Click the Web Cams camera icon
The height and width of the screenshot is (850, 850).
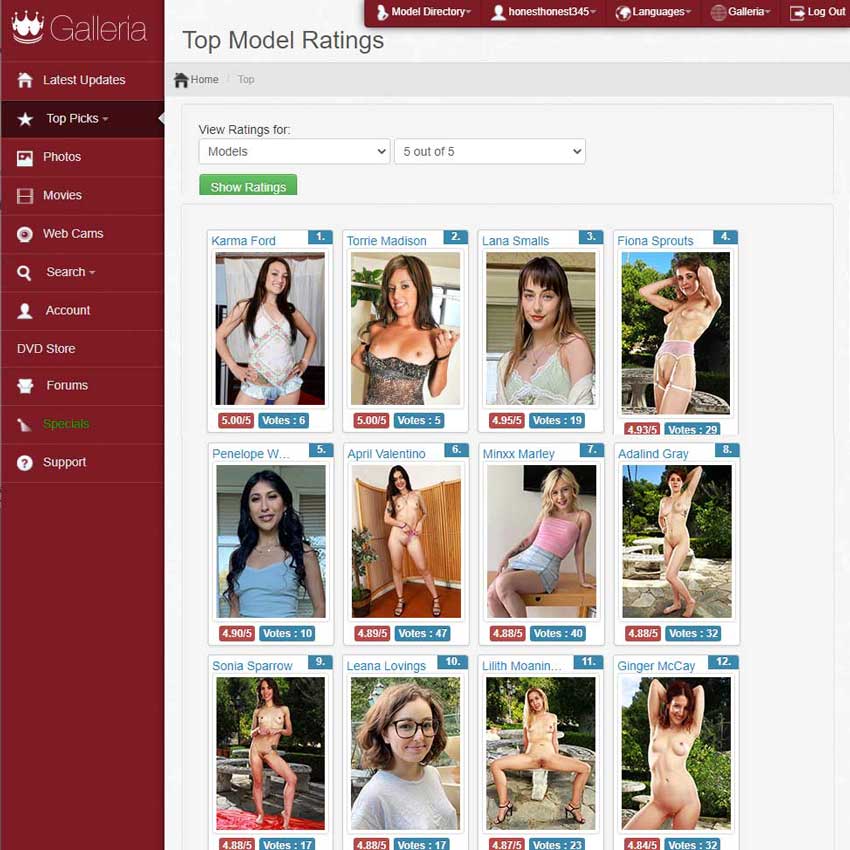25,234
